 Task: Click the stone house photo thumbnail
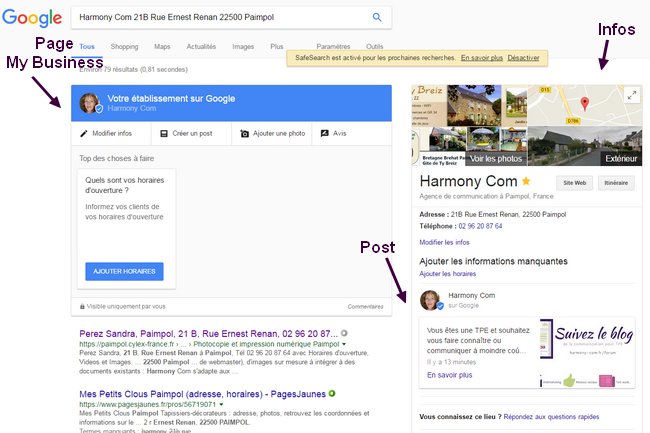pyautogui.click(x=474, y=105)
